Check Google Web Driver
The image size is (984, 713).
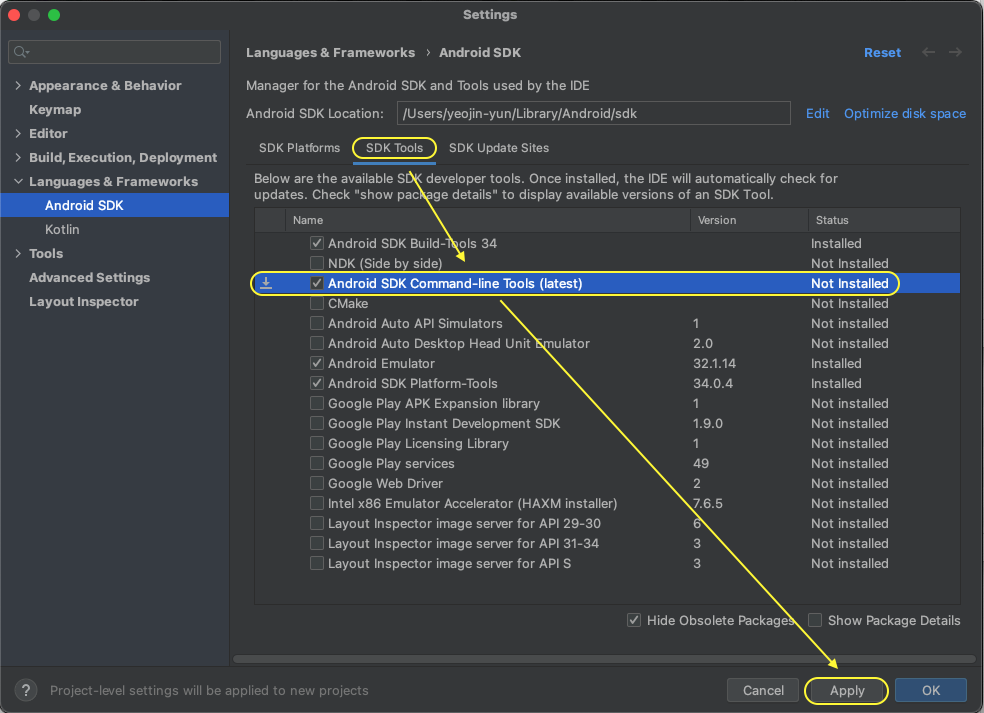coord(317,483)
